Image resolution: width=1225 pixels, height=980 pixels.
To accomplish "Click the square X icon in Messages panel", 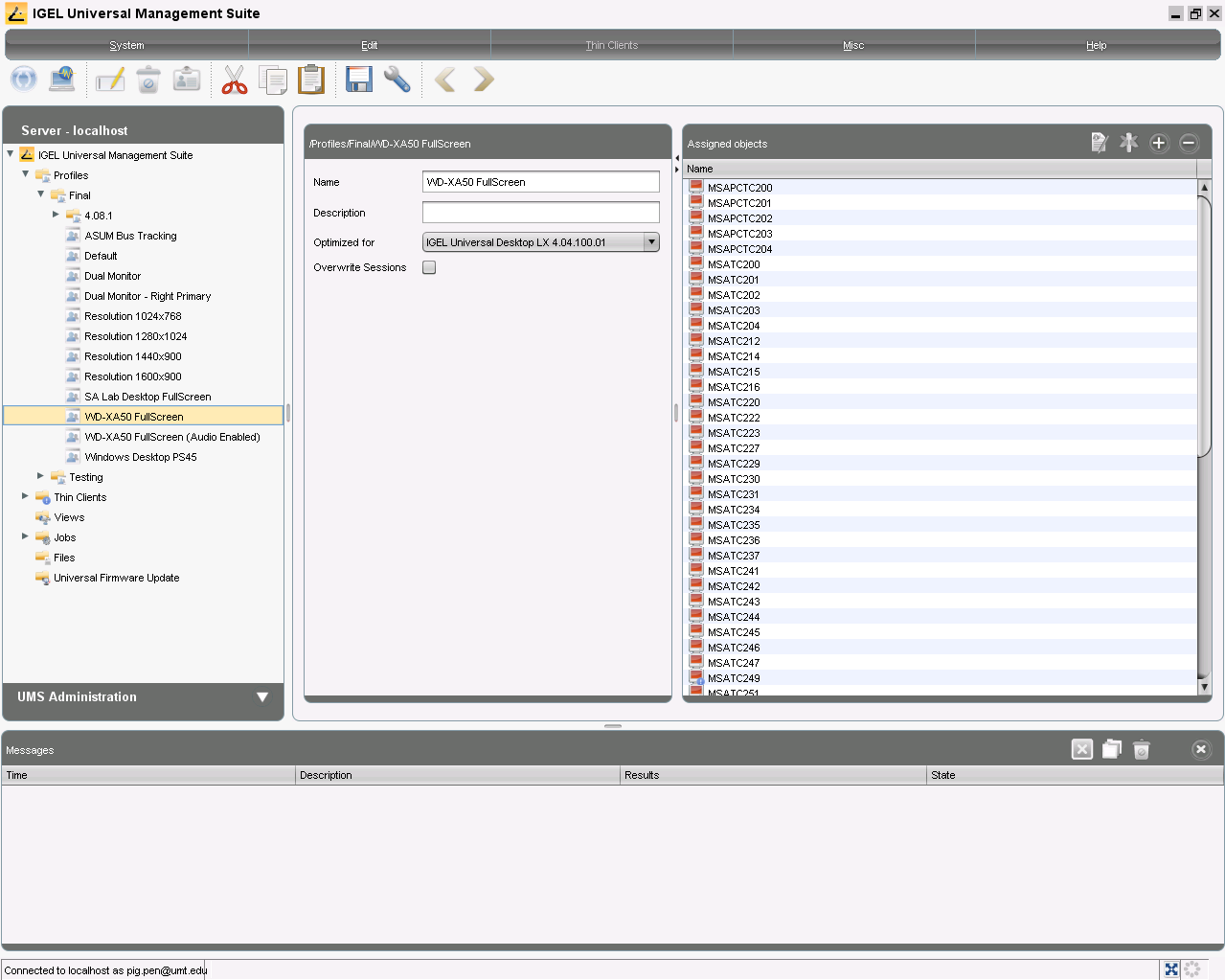I will coord(1082,749).
